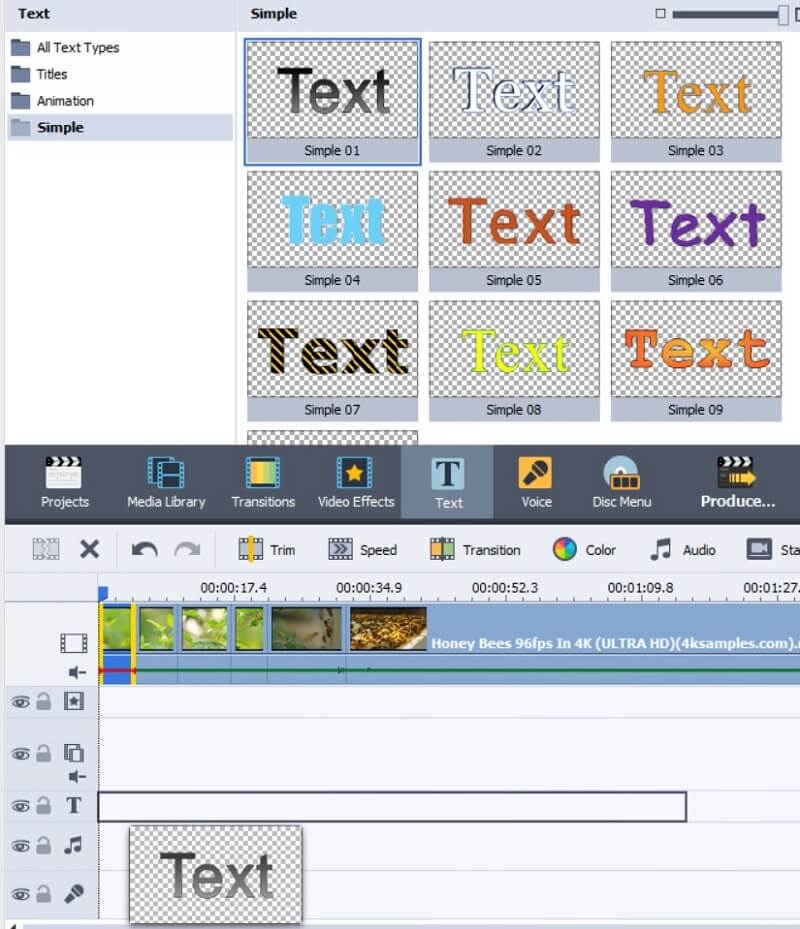Click the Redo arrow

point(187,550)
